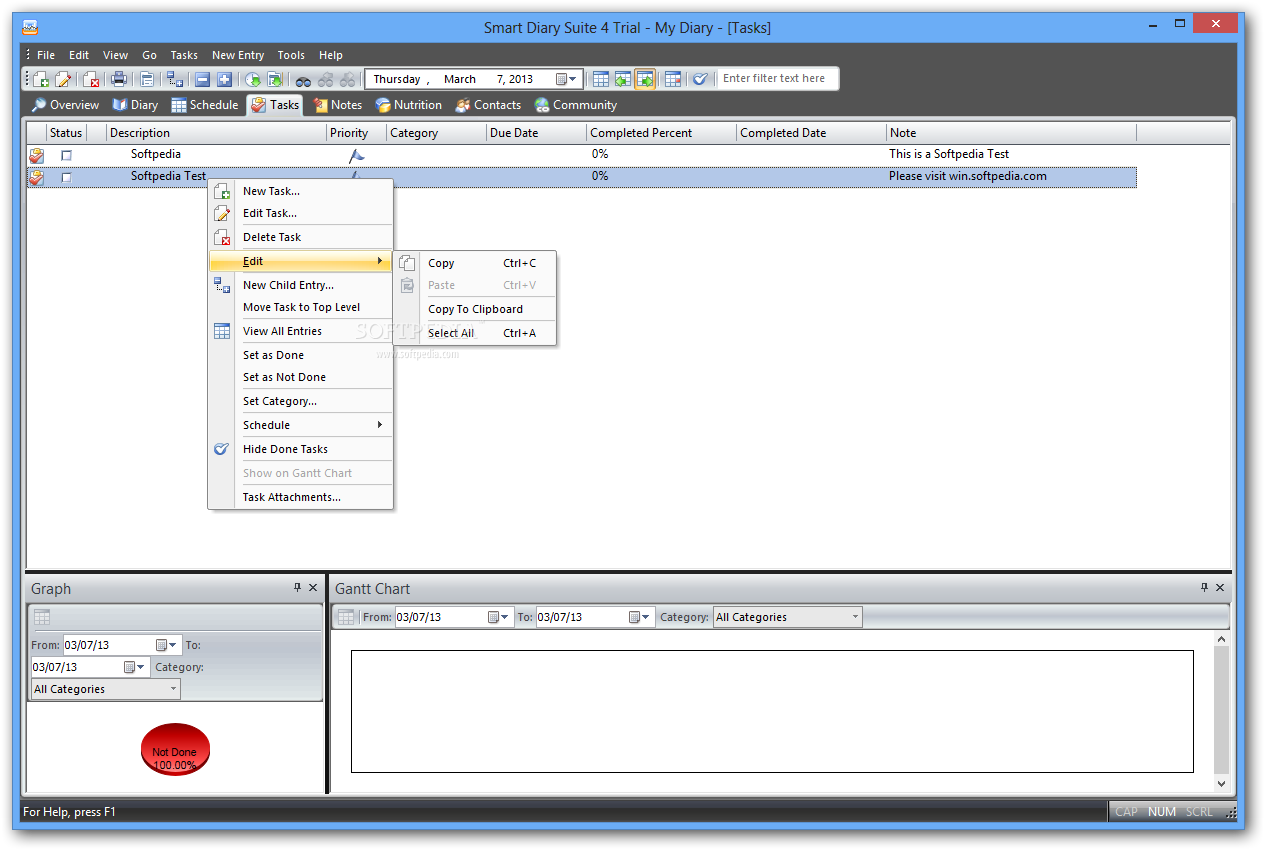The image size is (1265, 850).
Task: Click the clock with green arrow toolbar icon
Action: click(x=252, y=79)
